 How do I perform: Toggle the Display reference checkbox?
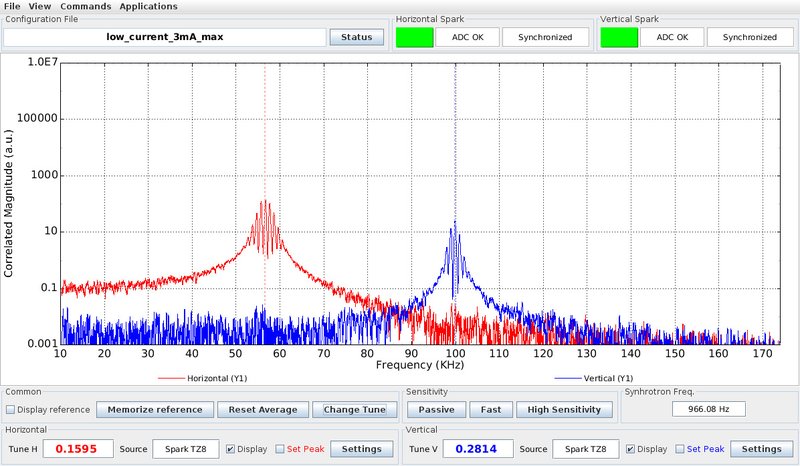tap(10, 409)
